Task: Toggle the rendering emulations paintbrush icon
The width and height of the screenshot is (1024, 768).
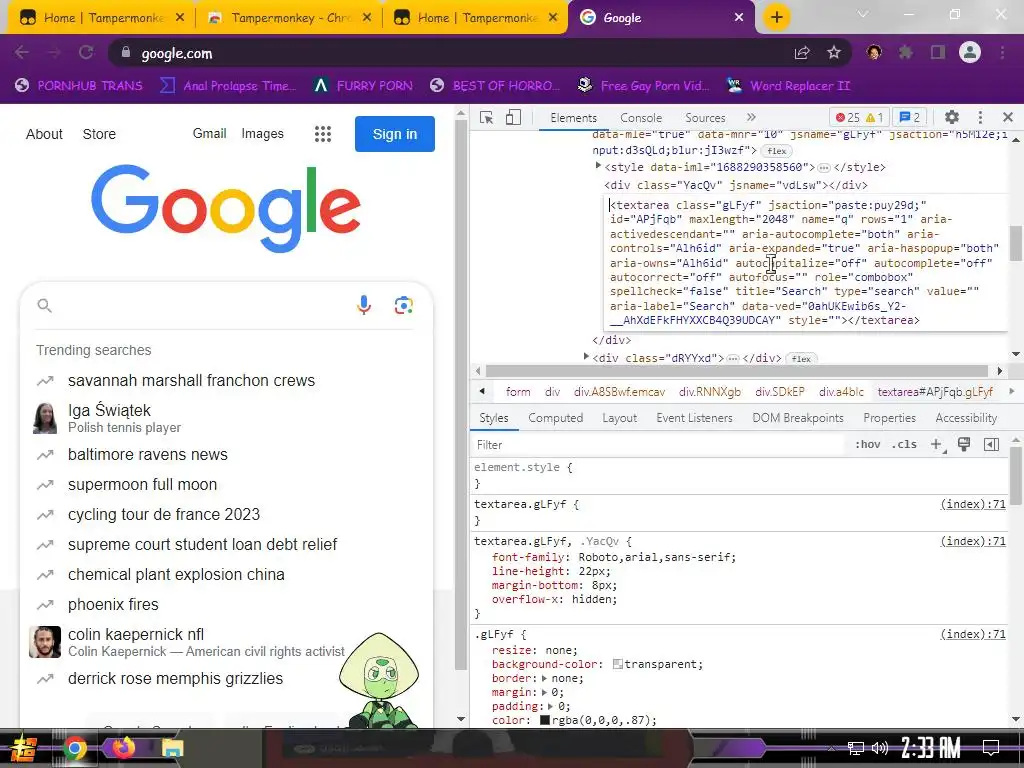Action: (963, 444)
